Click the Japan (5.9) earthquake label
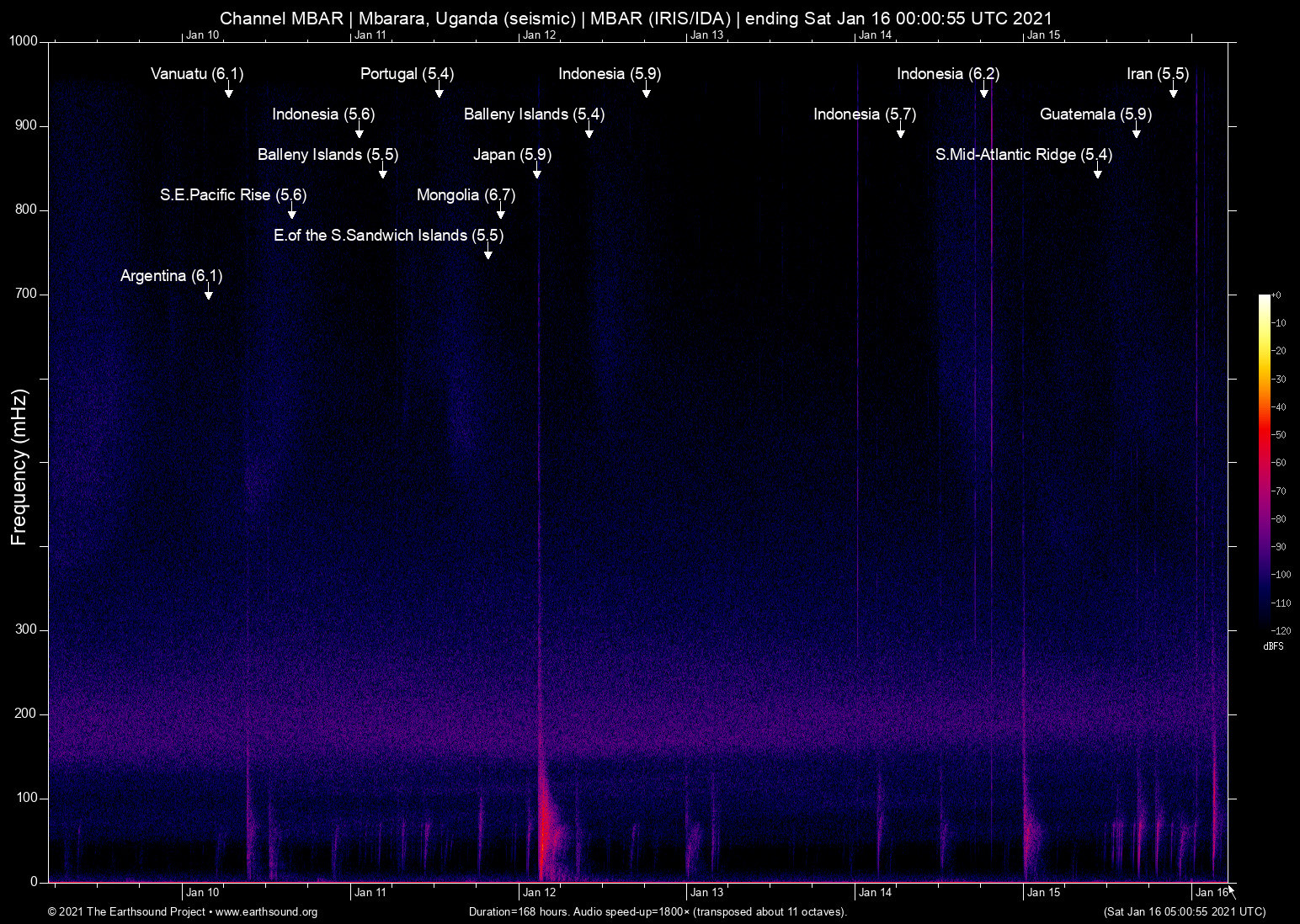 click(512, 155)
